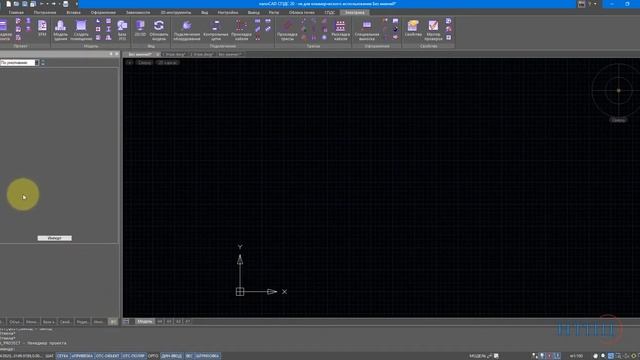Toggle the ОТС-ОБЪЕКТ tracking mode
This screenshot has height=360, width=640.
[x=108, y=356]
